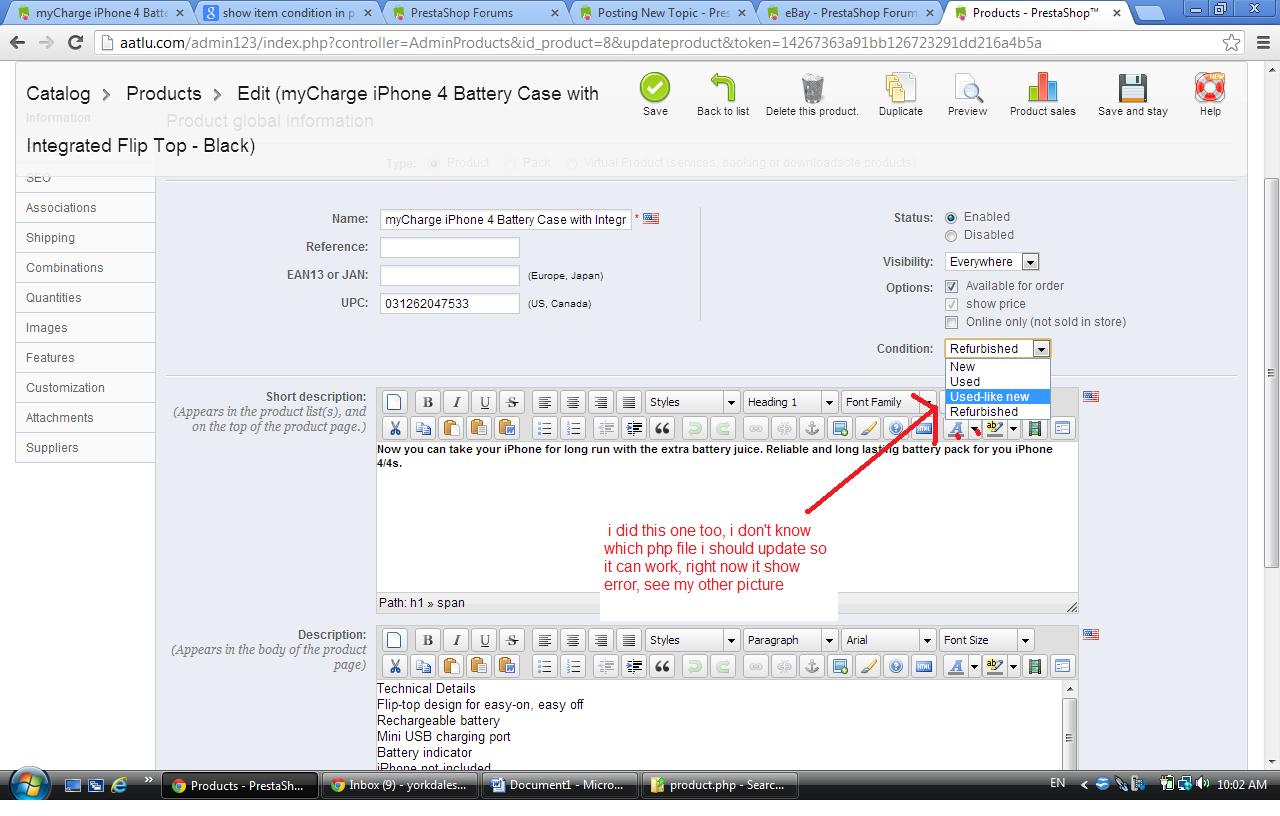Click the cleanup brush icon in Short description toolbar

[868, 428]
